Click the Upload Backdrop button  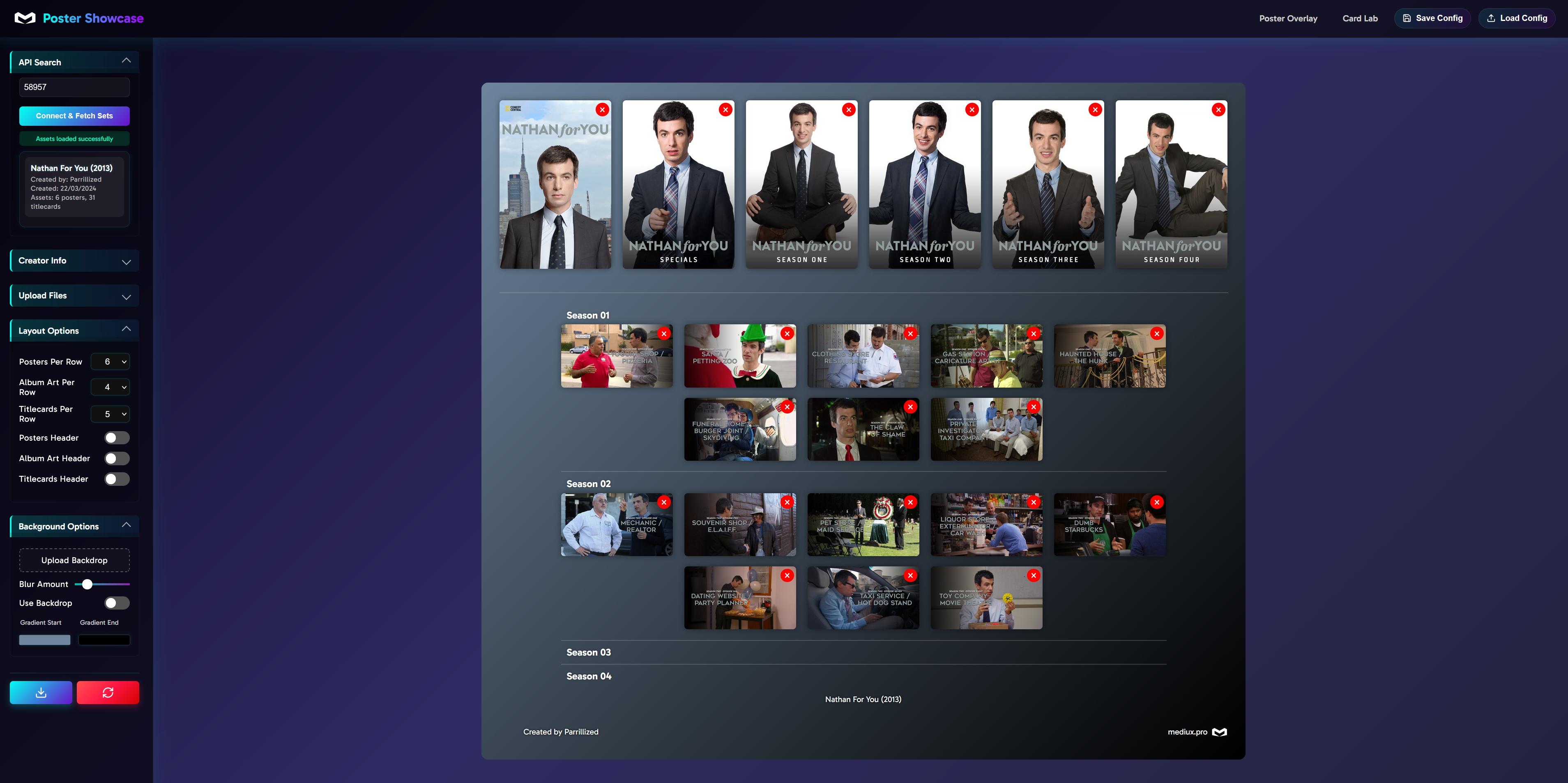74,560
